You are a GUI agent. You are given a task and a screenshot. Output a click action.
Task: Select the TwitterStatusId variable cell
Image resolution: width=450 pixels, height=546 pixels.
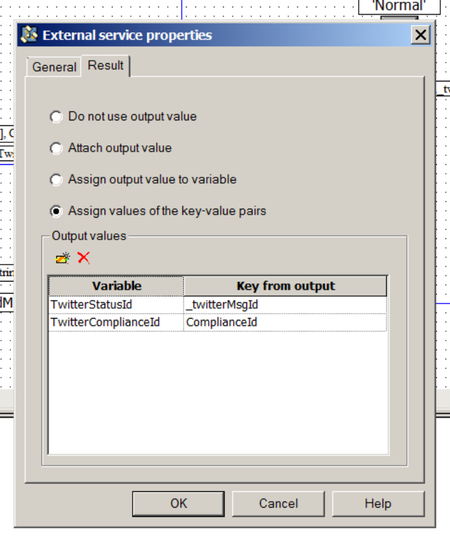point(116,305)
